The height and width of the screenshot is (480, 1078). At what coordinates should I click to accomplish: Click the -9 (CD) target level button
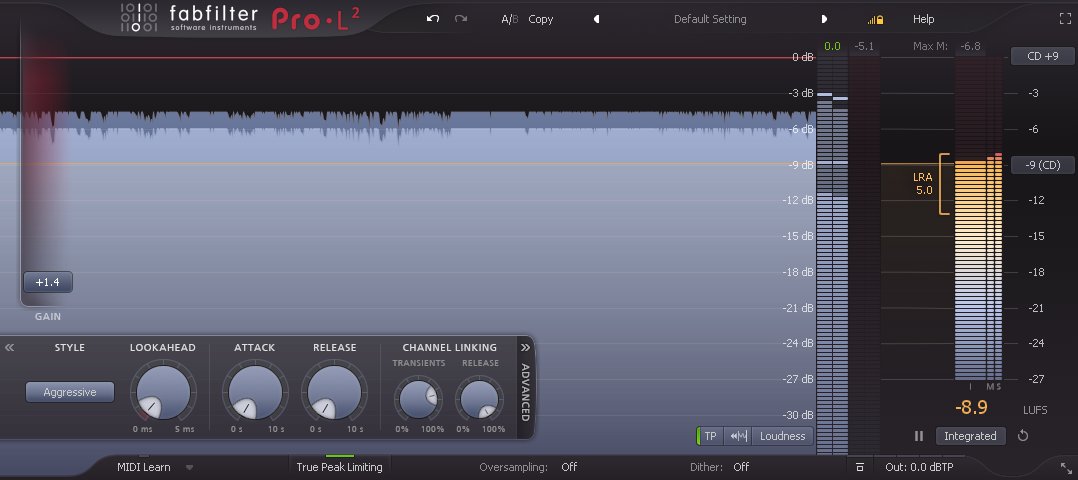tap(1042, 165)
